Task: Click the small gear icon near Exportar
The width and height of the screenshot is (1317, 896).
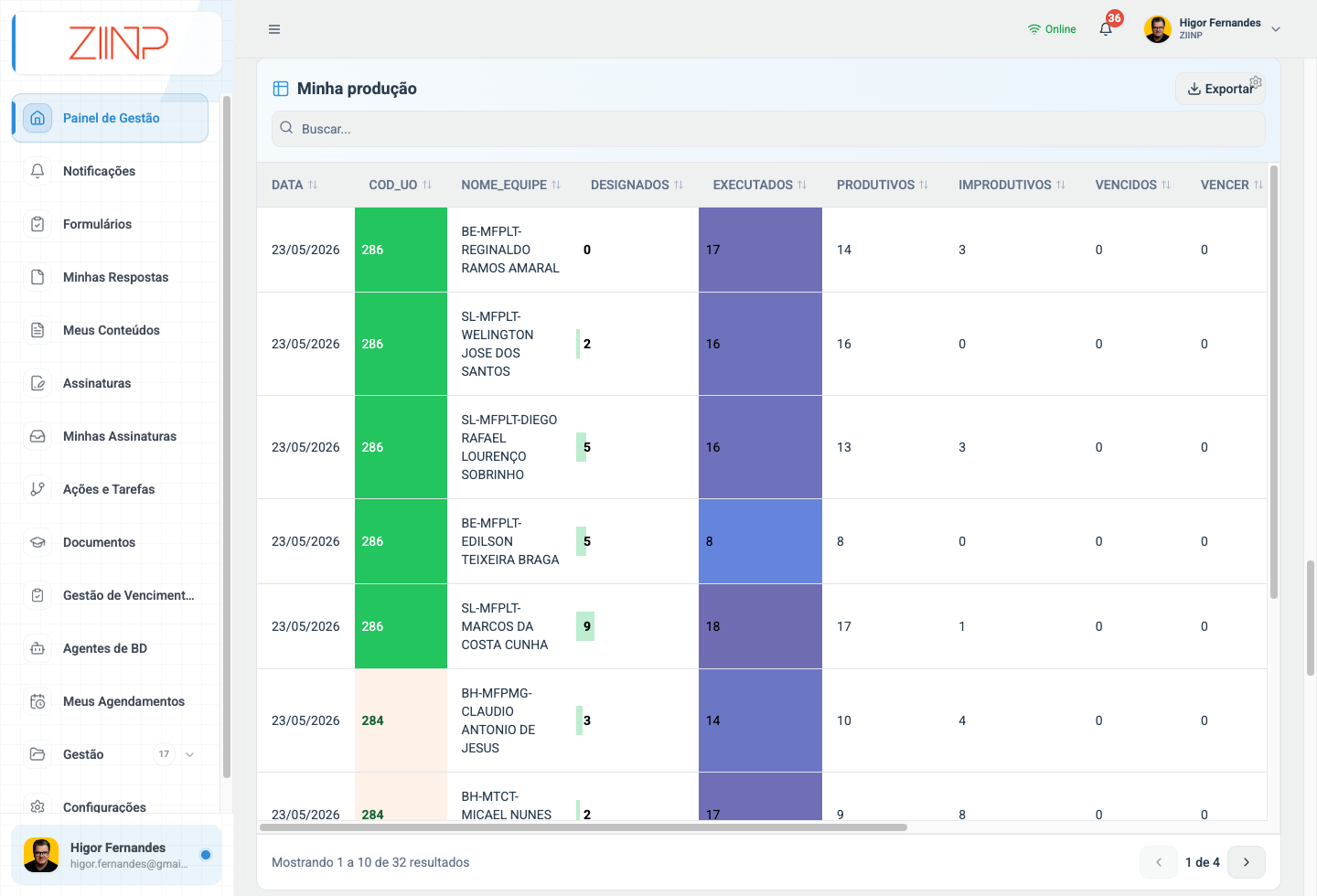Action: 1256,82
